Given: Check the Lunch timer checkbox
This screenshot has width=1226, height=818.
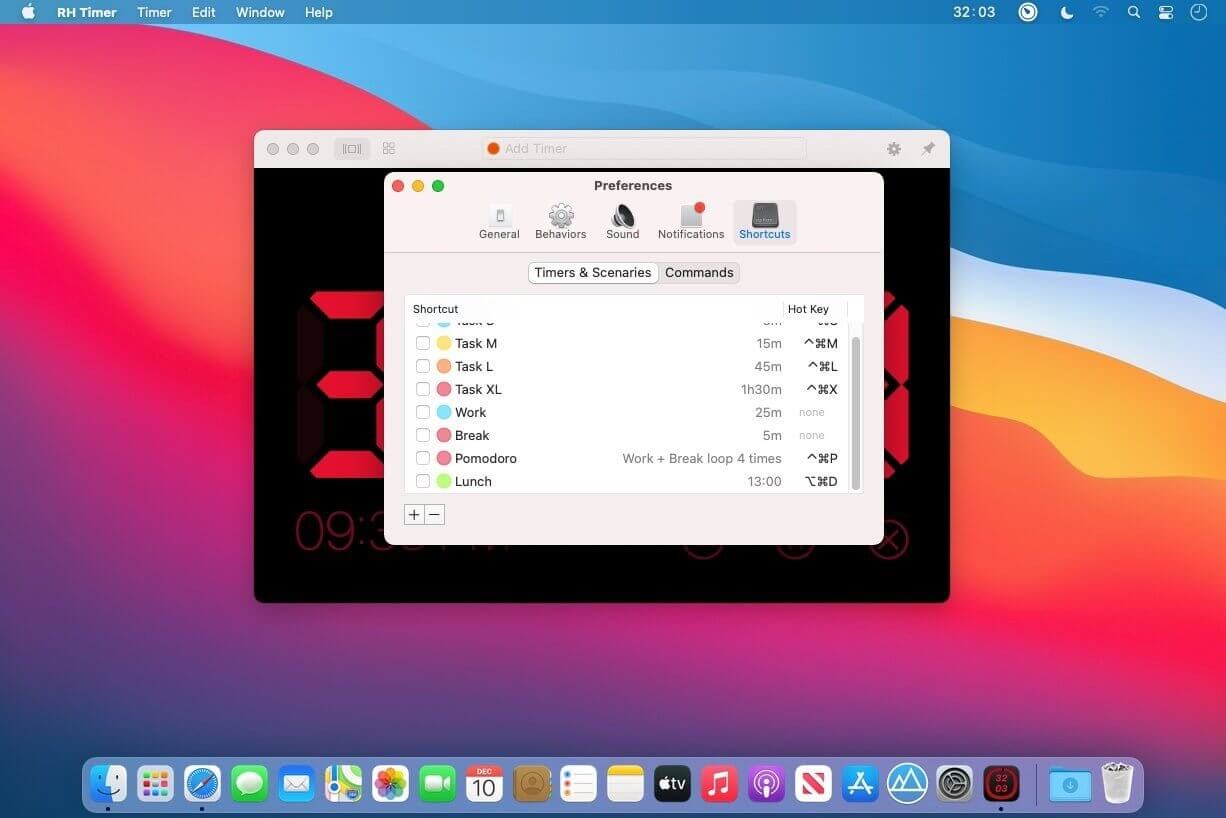Looking at the screenshot, I should (x=423, y=481).
